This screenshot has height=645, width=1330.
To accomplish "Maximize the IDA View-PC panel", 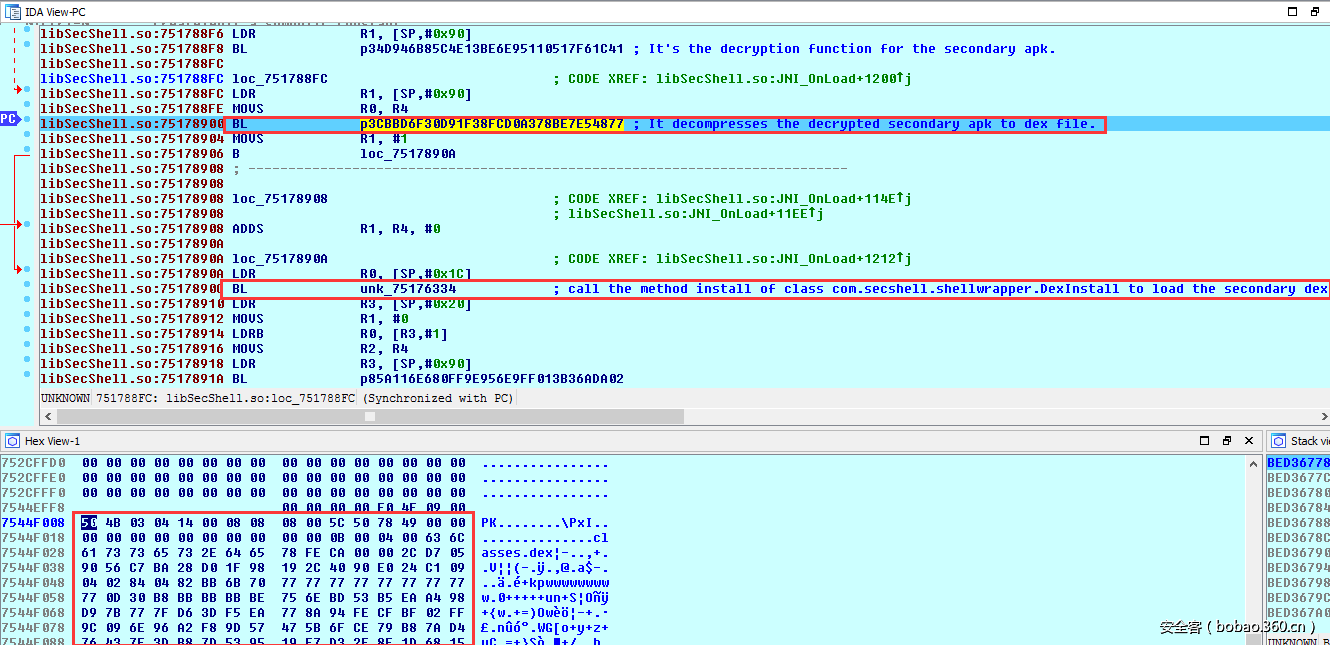I will 1291,11.
